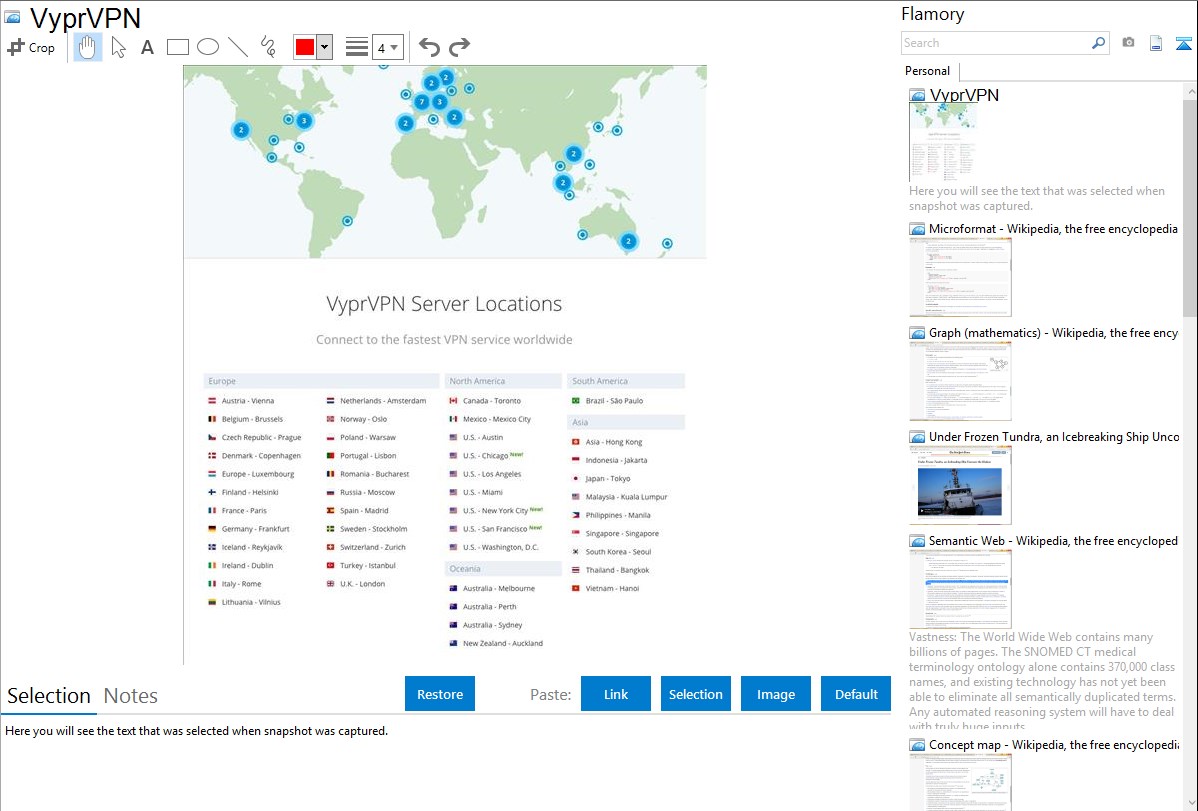The image size is (1198, 811).
Task: Click 'Brazil - São Paulo' in the server list
Action: click(614, 401)
